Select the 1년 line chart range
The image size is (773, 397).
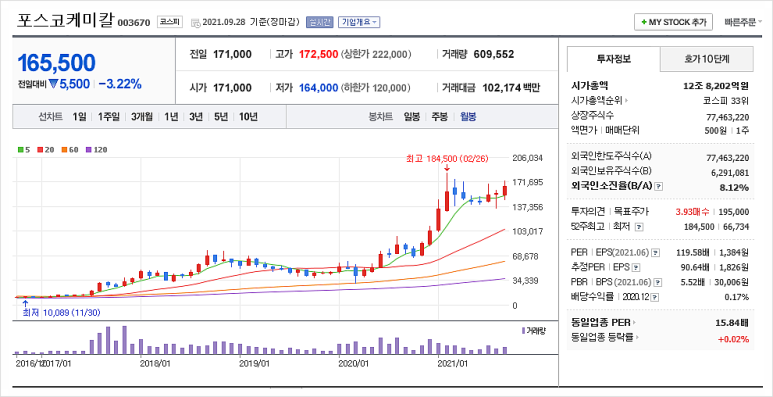[172, 117]
